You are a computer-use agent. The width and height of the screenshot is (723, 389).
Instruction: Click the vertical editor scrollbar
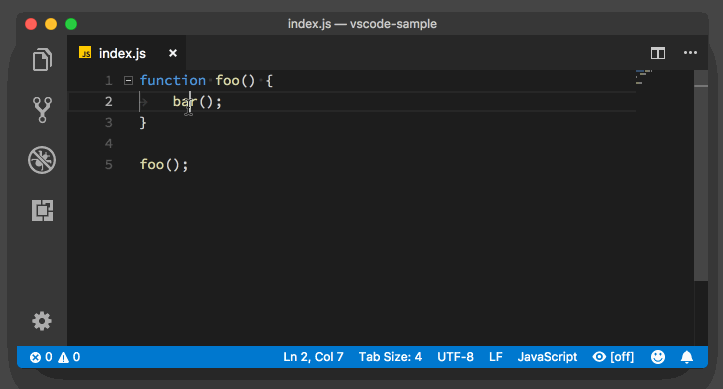pyautogui.click(x=701, y=175)
